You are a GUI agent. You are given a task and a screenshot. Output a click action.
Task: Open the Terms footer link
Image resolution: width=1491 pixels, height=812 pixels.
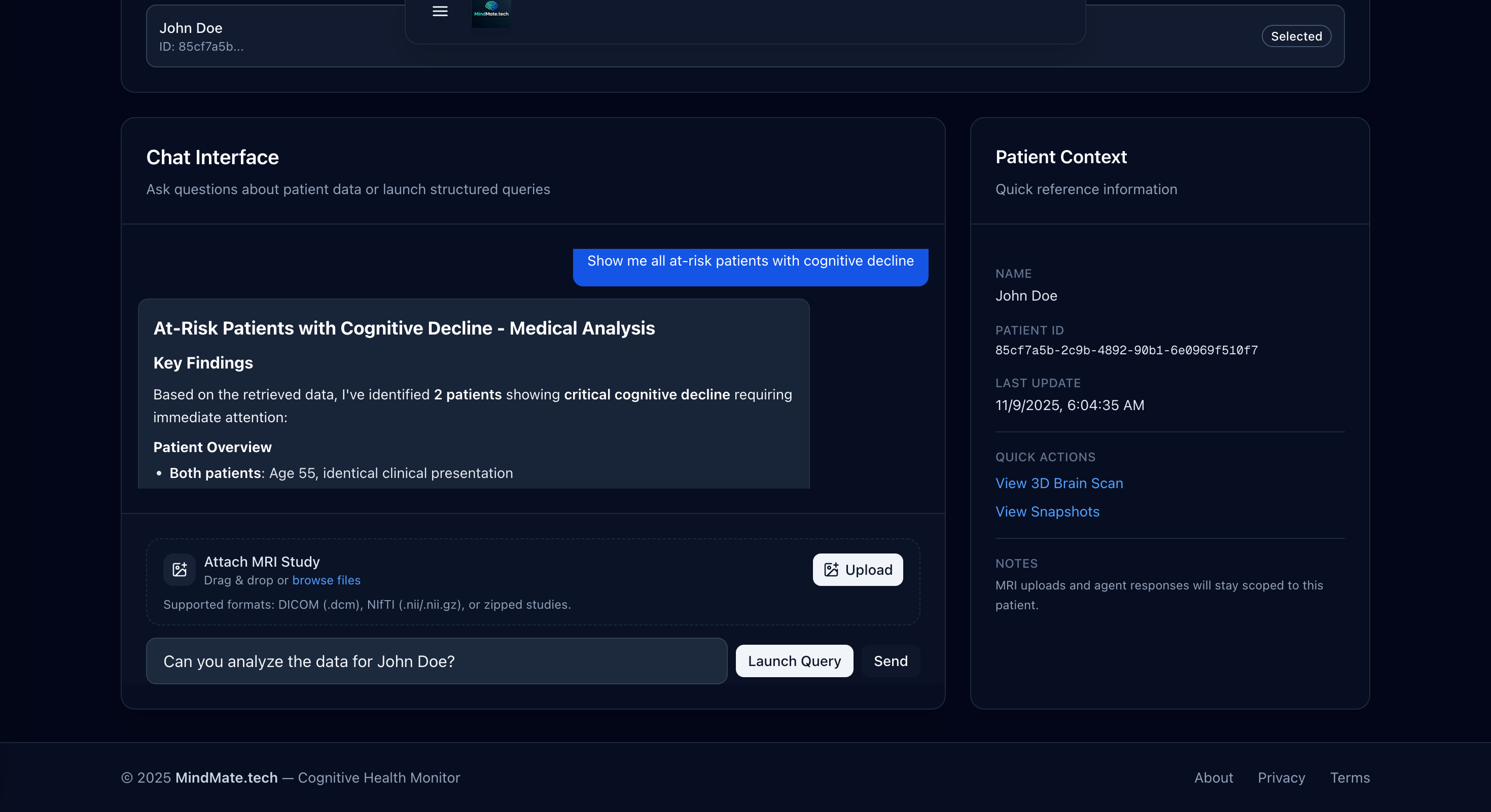[x=1349, y=778]
